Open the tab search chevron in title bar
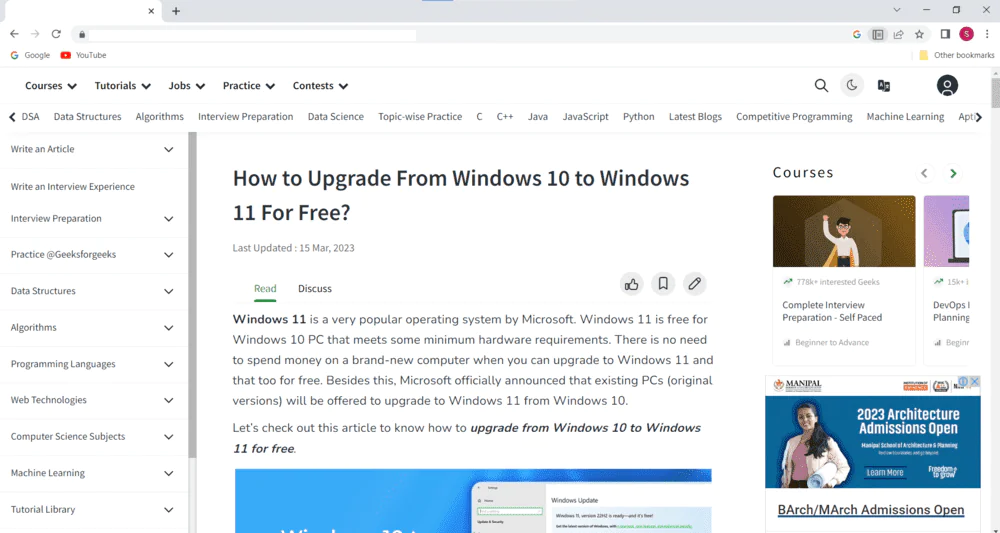Image resolution: width=1000 pixels, height=533 pixels. coord(897,10)
